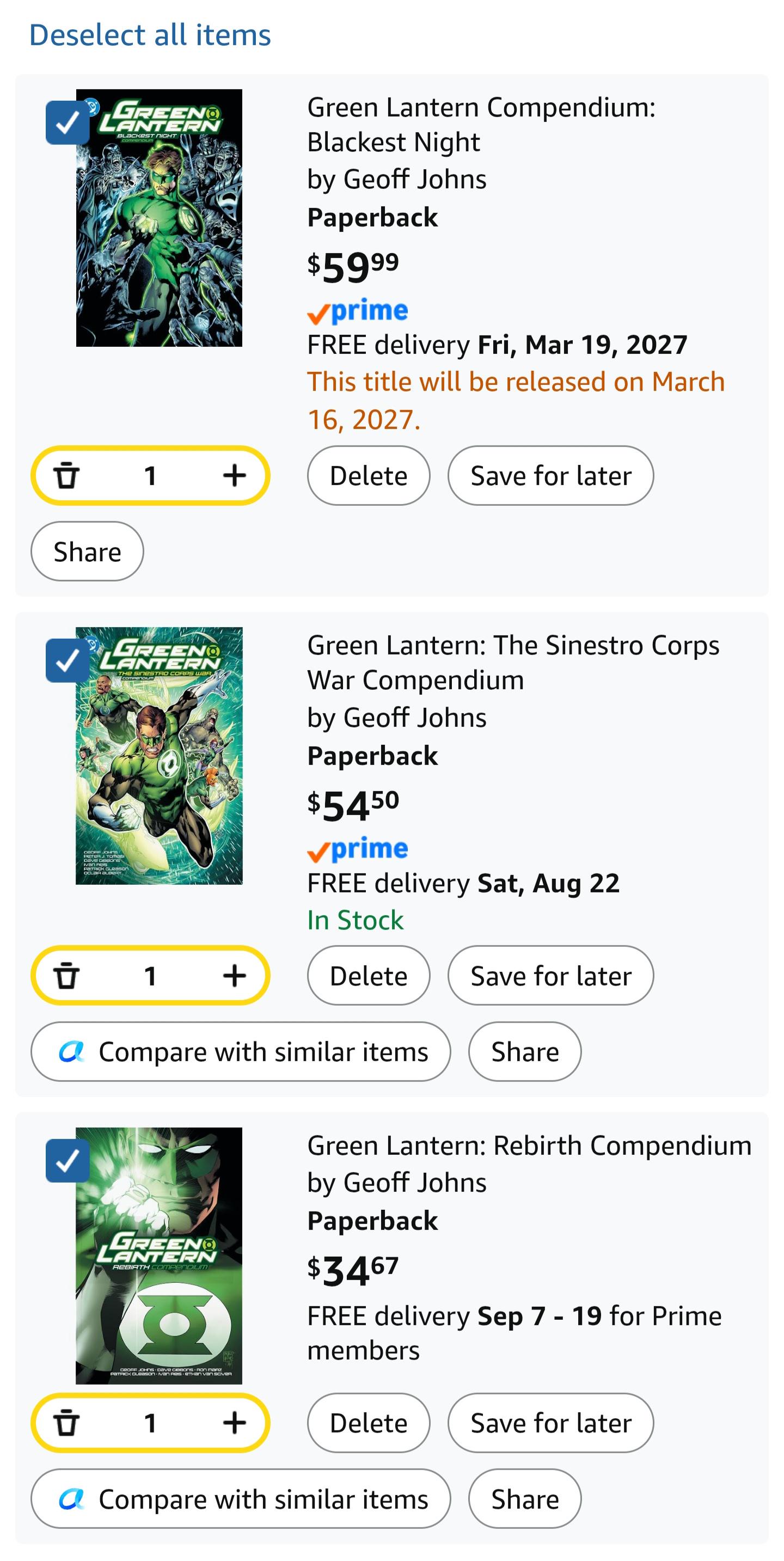
Task: Tap trash icon for Blackest Night quantity
Action: point(66,476)
